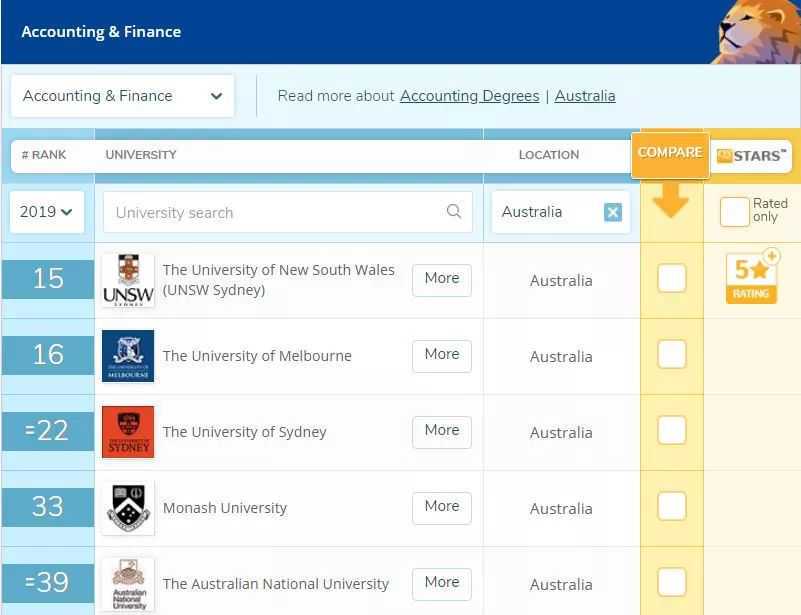Click the COMPARE tab header
The width and height of the screenshot is (801, 615).
click(x=670, y=153)
